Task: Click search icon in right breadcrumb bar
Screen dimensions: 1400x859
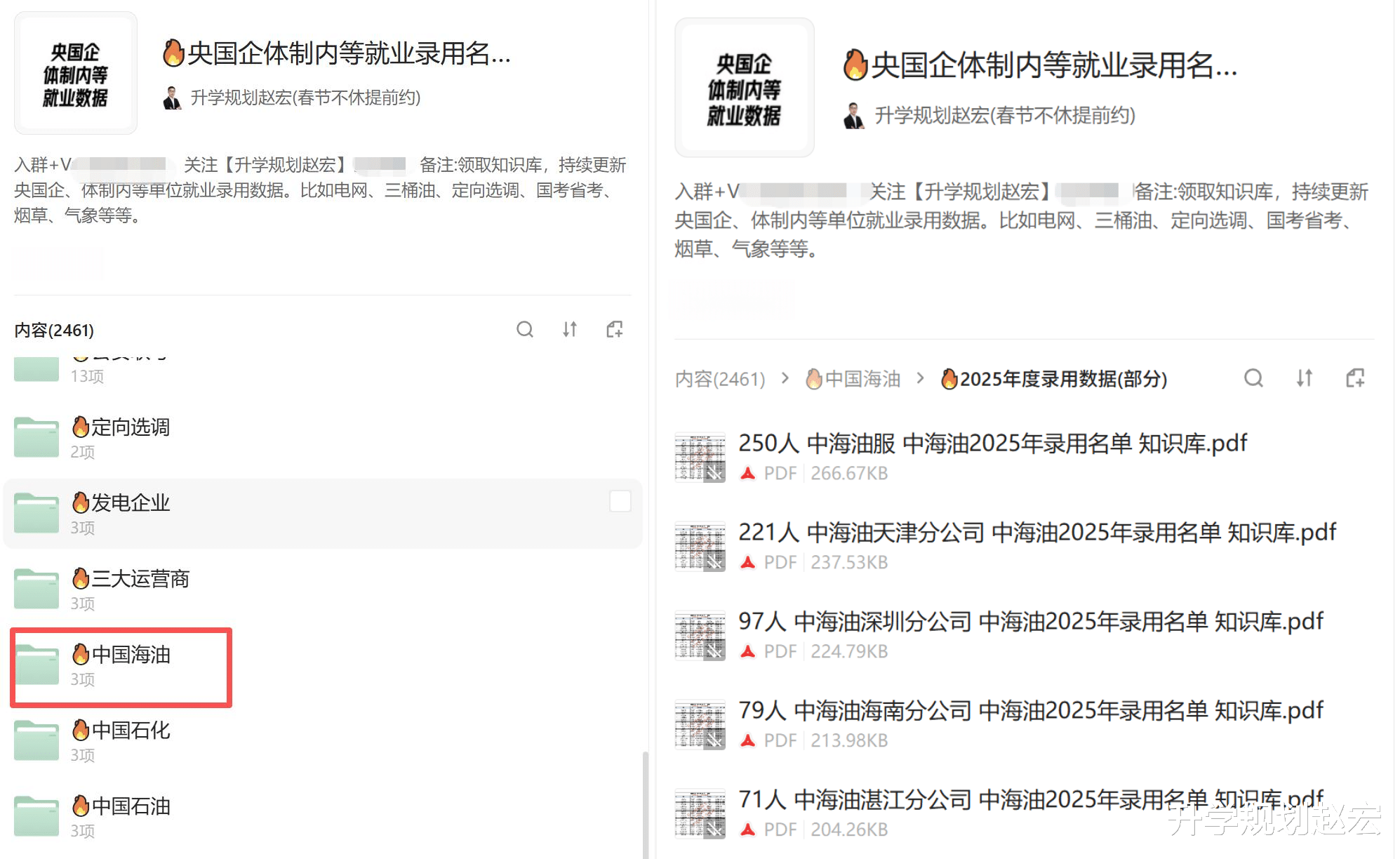Action: coord(1253,378)
